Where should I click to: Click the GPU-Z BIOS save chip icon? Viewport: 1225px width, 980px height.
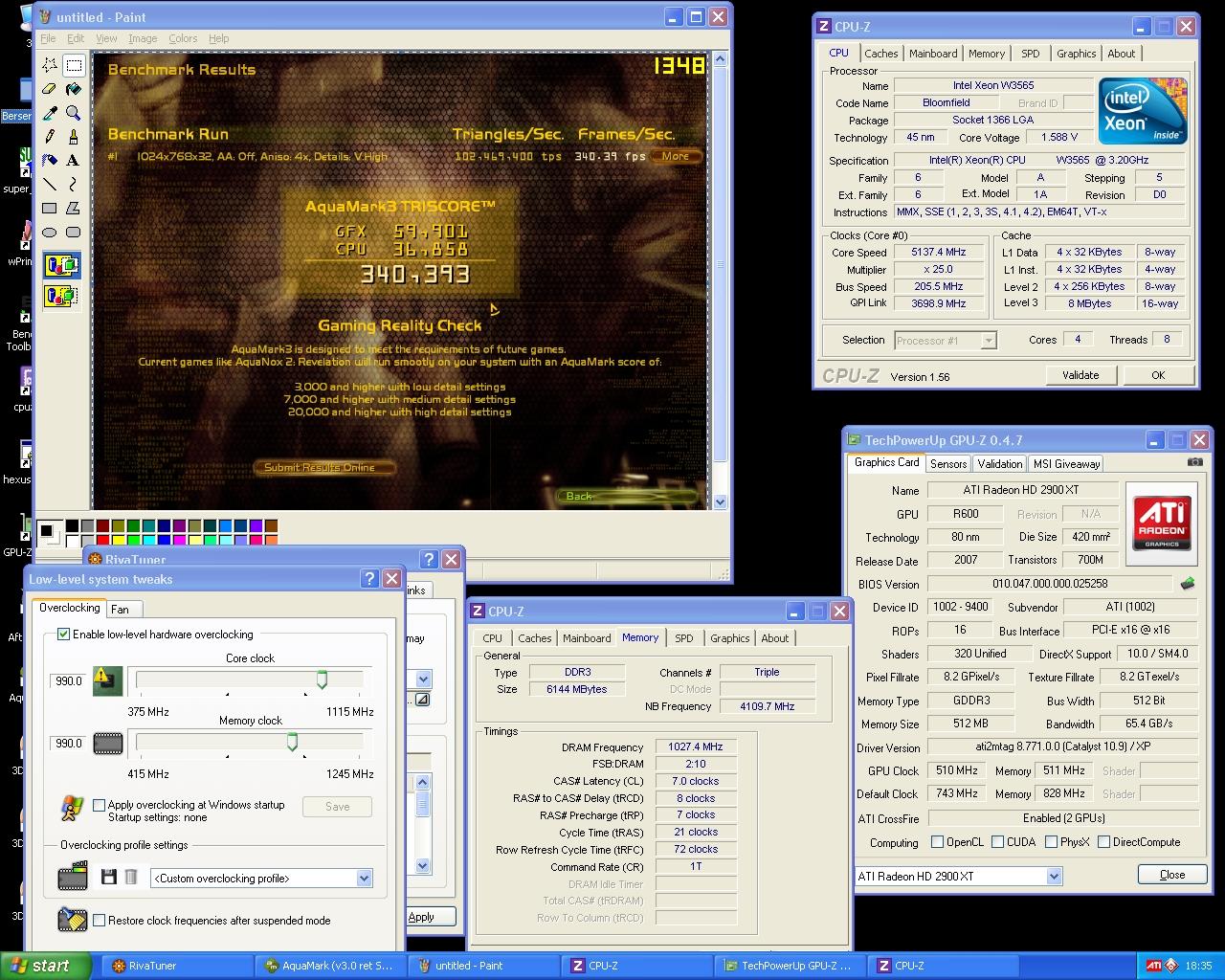(x=1188, y=583)
